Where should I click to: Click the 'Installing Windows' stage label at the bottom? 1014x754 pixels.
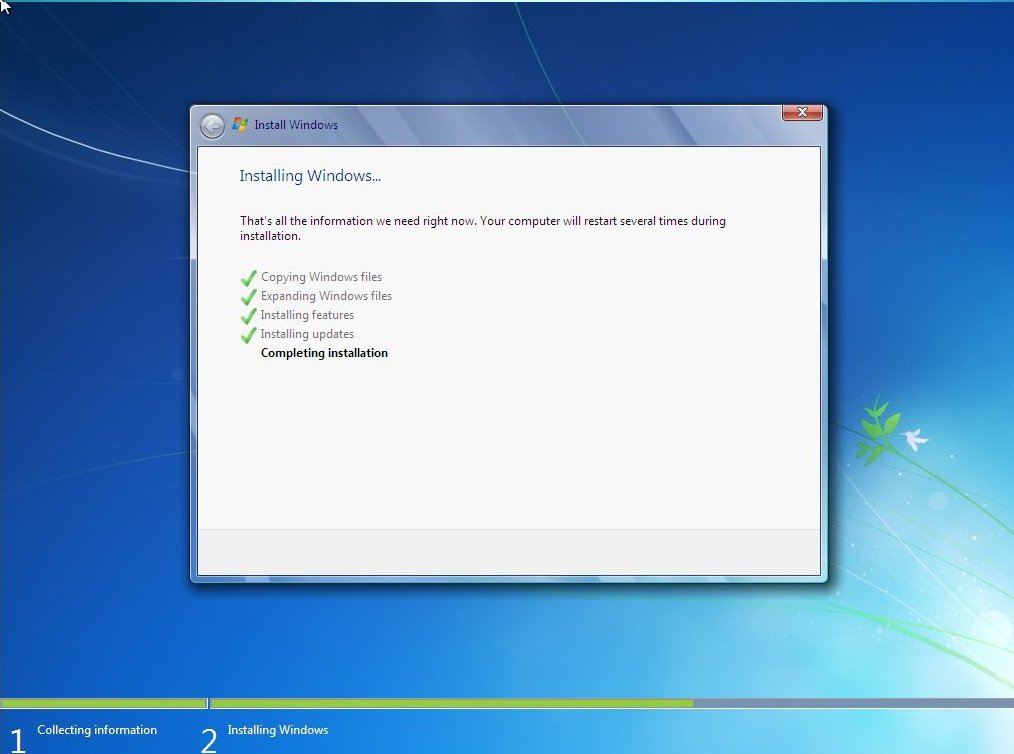(x=277, y=730)
